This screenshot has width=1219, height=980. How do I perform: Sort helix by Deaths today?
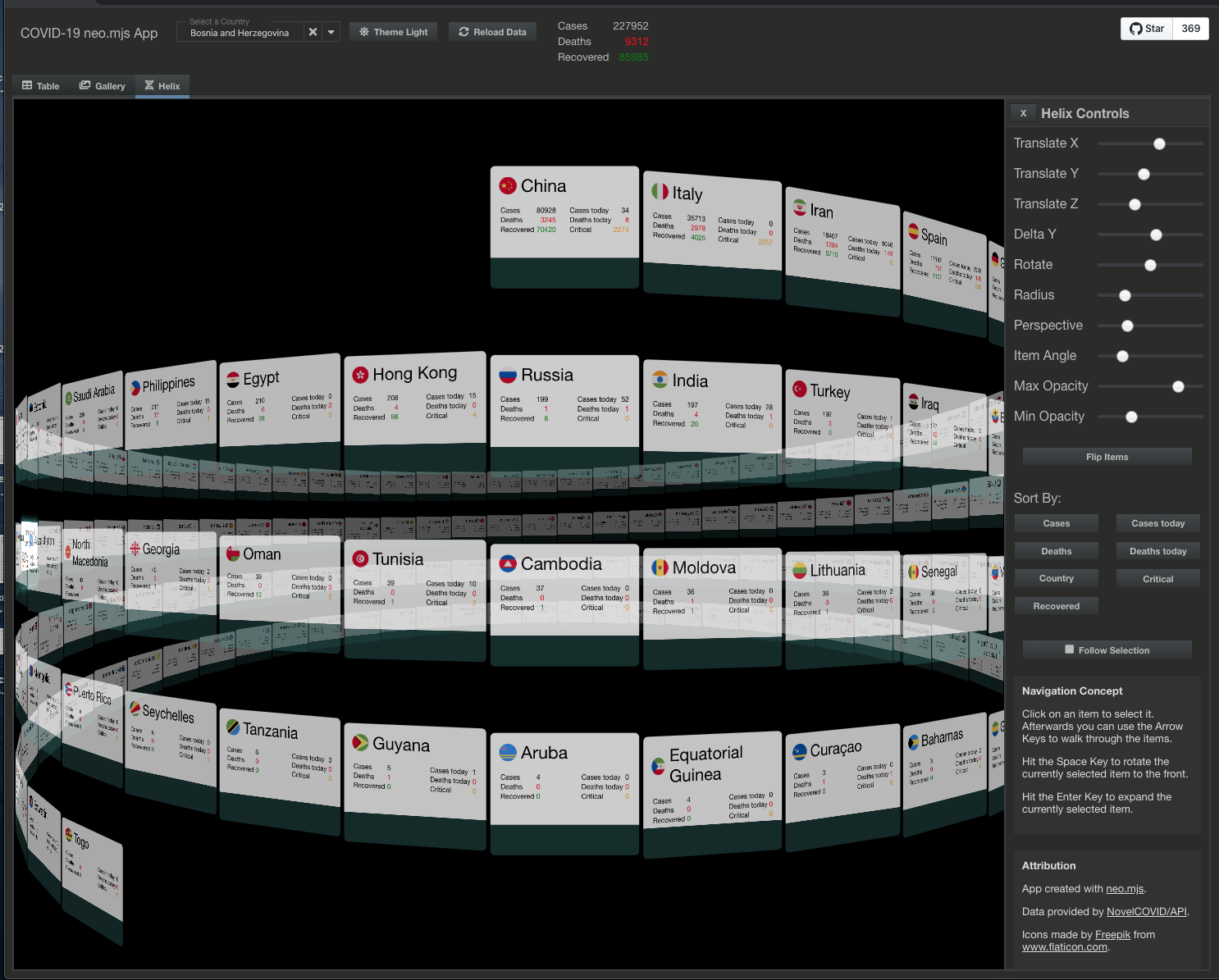click(1158, 551)
